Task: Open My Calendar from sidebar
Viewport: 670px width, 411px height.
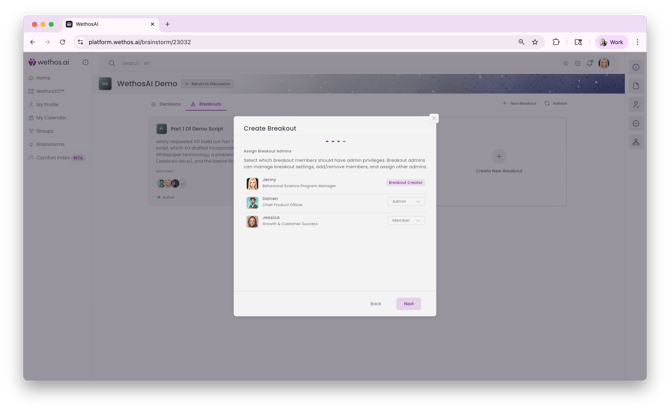Action: tap(50, 117)
